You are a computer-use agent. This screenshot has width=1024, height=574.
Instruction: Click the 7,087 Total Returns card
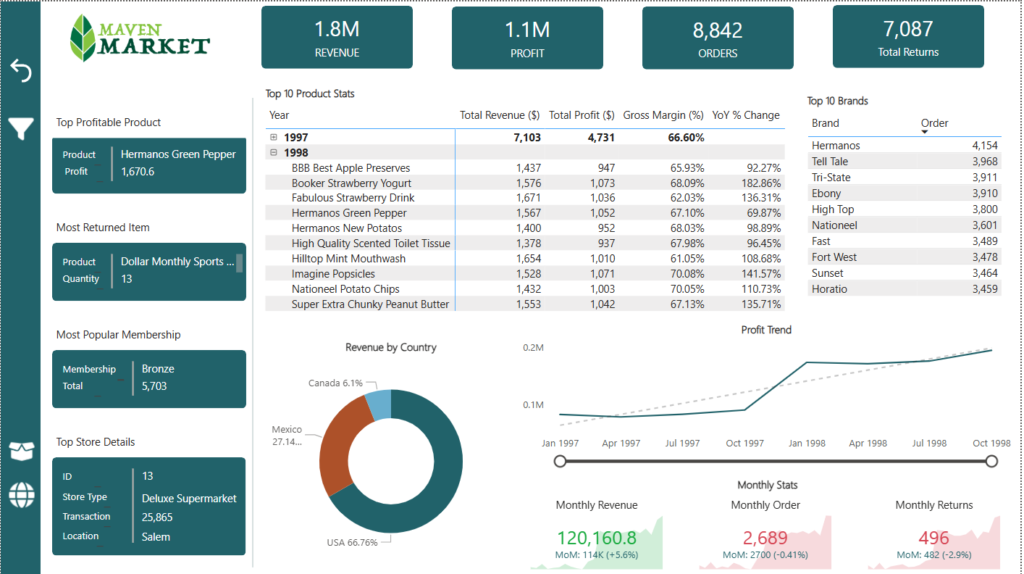908,37
